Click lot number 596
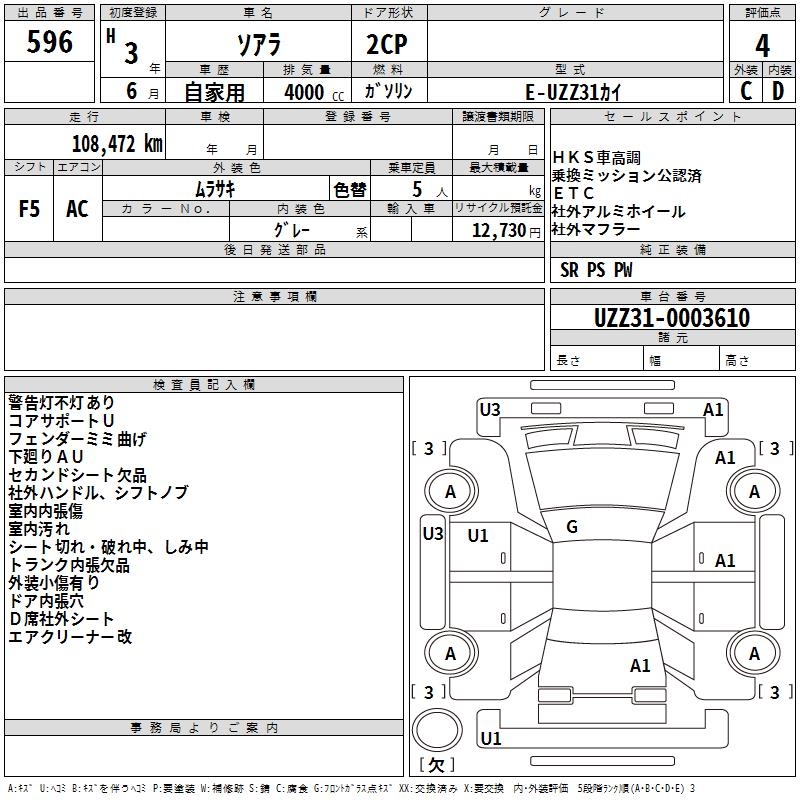Screen dimensions: 800x800 pos(49,41)
